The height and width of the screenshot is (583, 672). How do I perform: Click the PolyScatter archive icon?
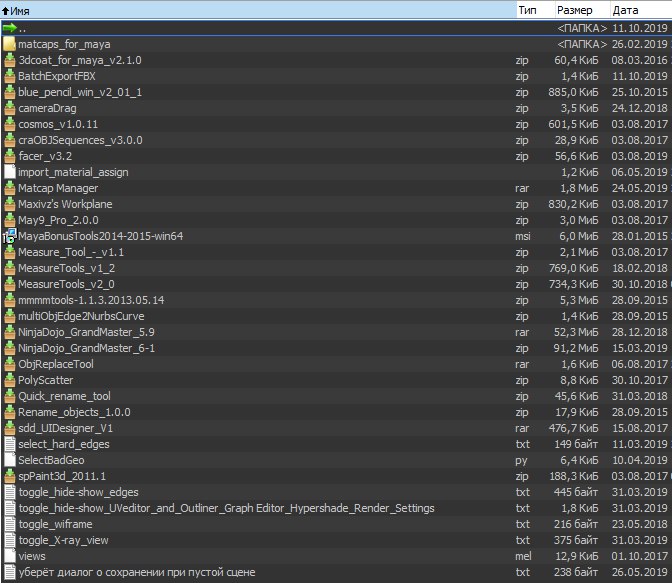pos(9,380)
